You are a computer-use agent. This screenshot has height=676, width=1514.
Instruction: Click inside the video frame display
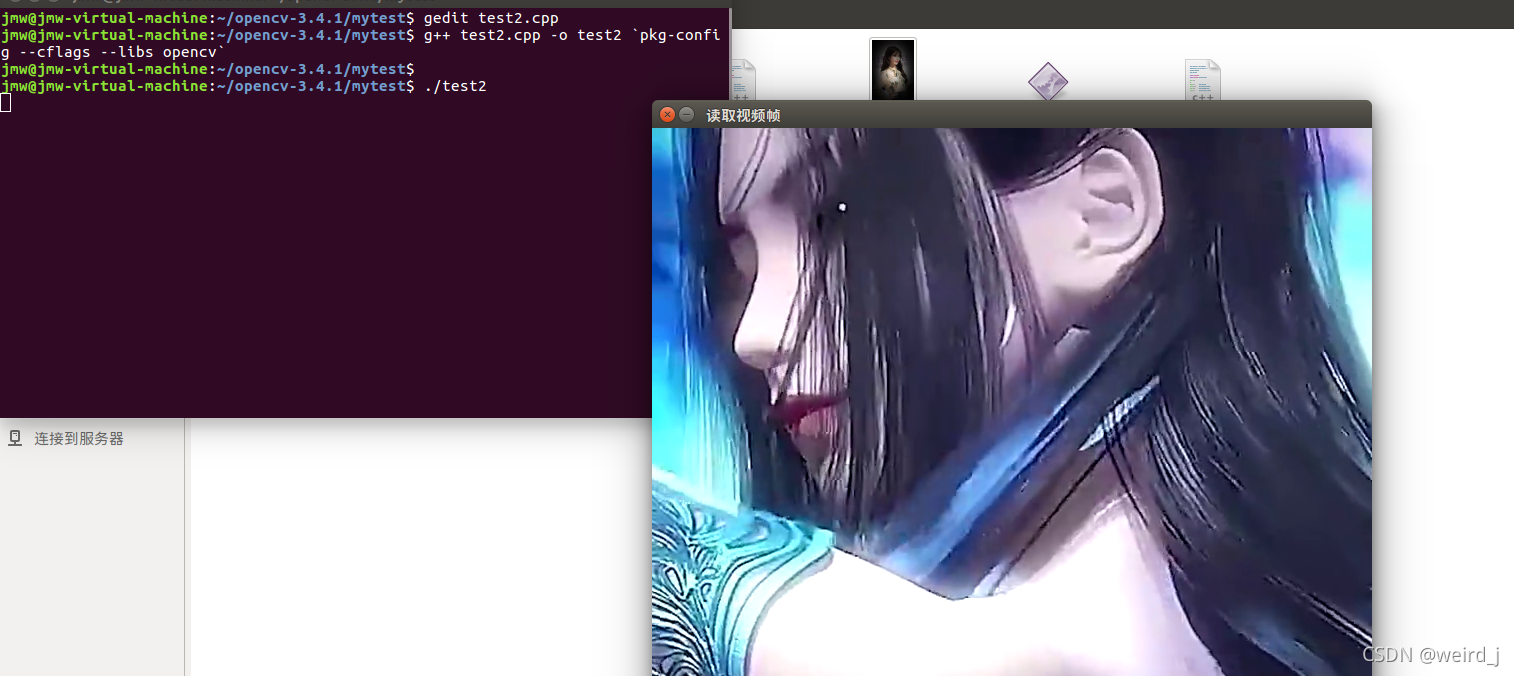coord(1011,402)
